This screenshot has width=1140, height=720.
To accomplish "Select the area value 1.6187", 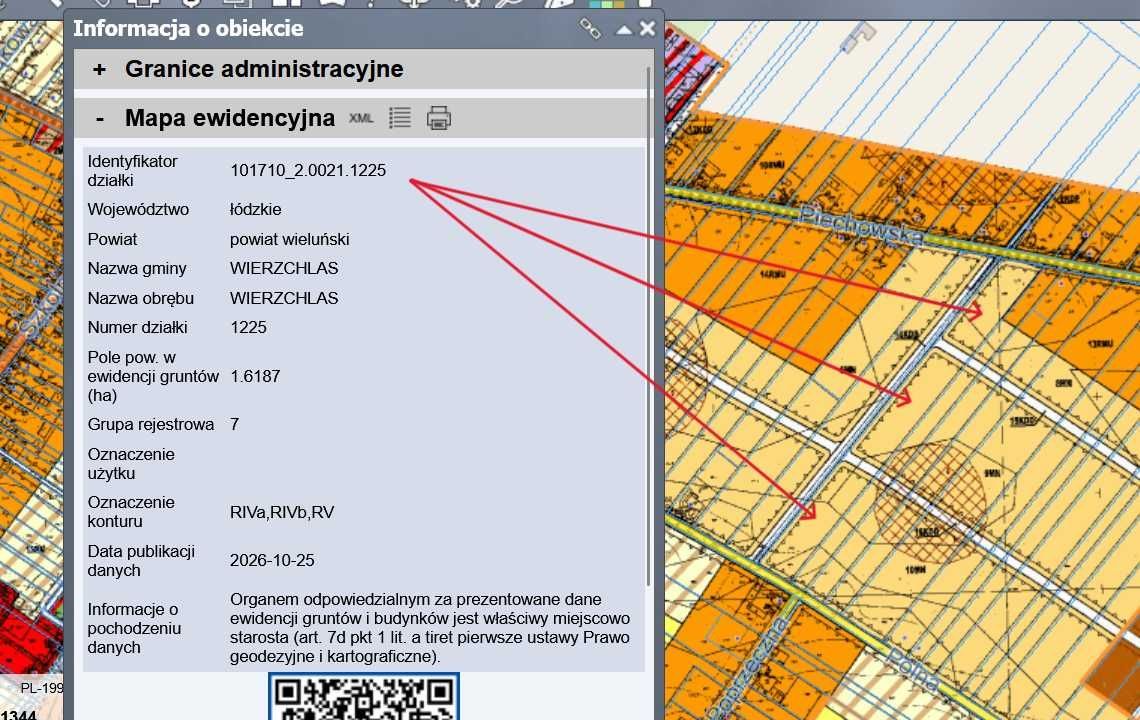I will (255, 377).
